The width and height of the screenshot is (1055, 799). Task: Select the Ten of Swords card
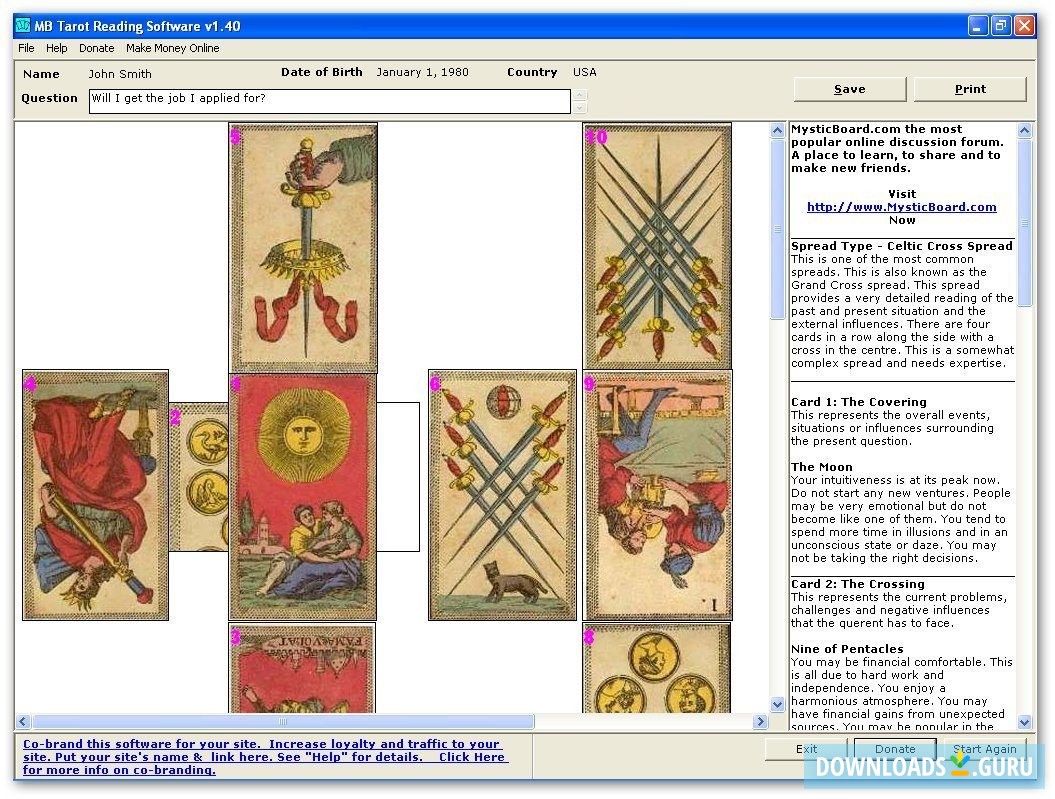pyautogui.click(x=657, y=245)
